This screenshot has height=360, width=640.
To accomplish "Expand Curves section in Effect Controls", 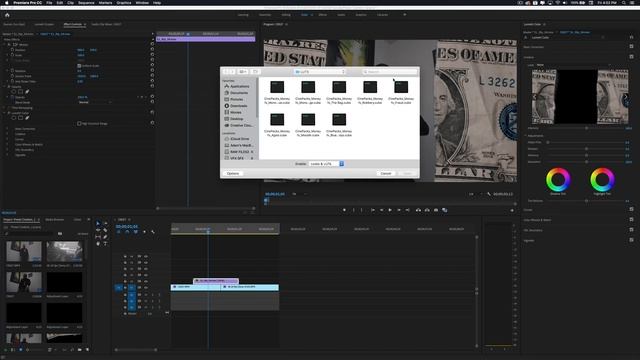I will pos(7,140).
